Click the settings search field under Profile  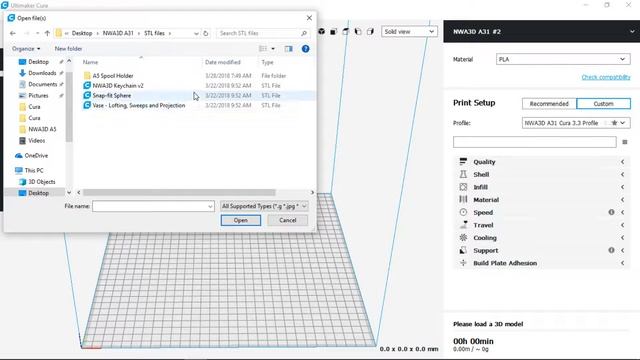coord(534,142)
